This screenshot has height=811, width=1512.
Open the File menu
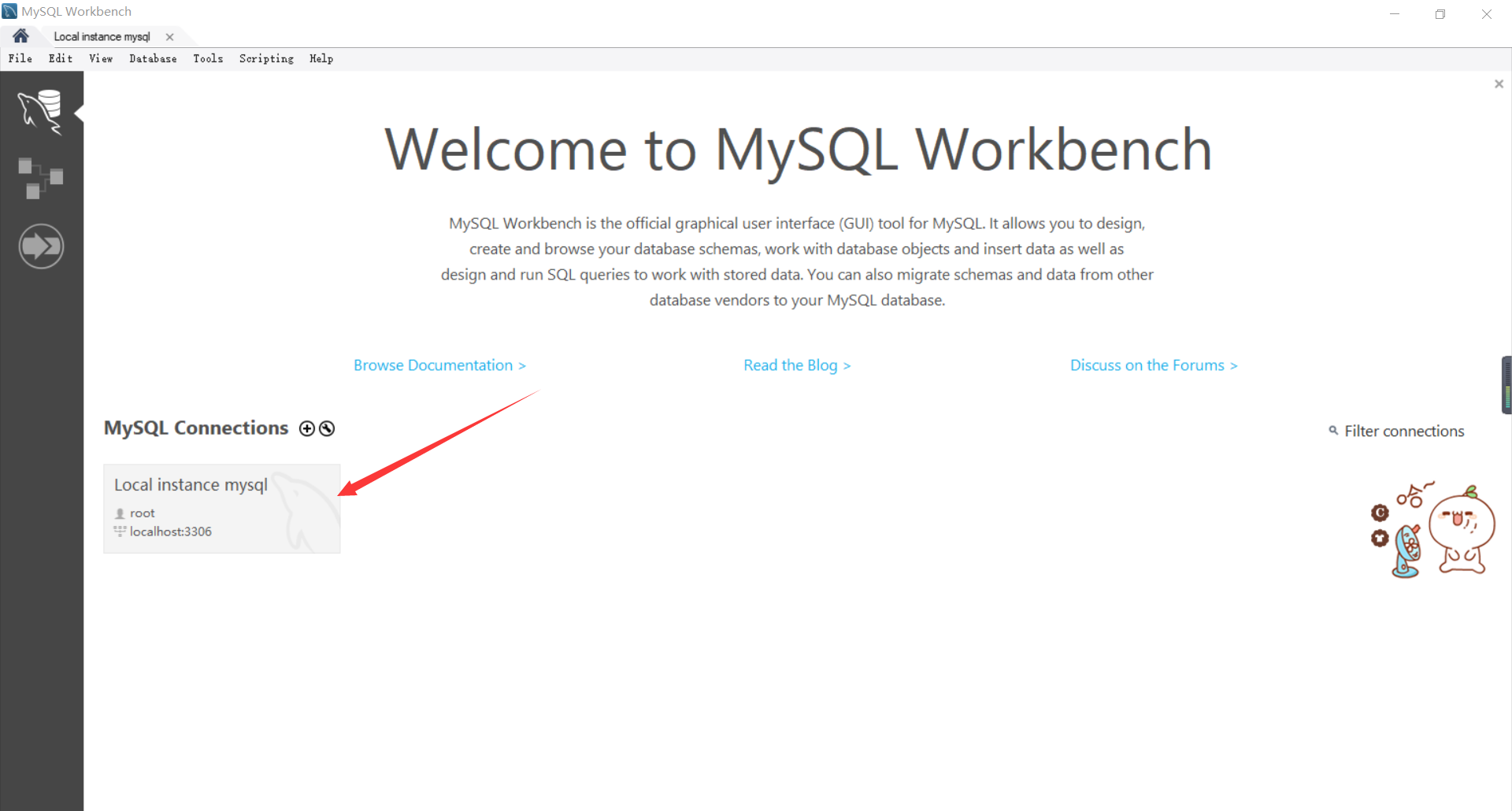(x=20, y=58)
